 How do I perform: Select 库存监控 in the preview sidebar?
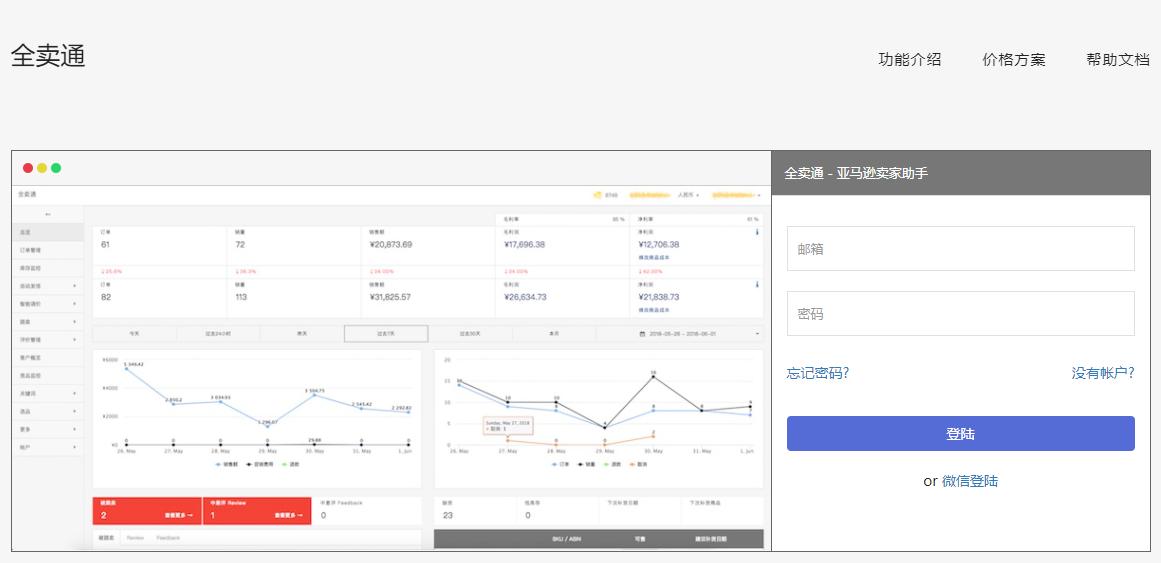48,267
